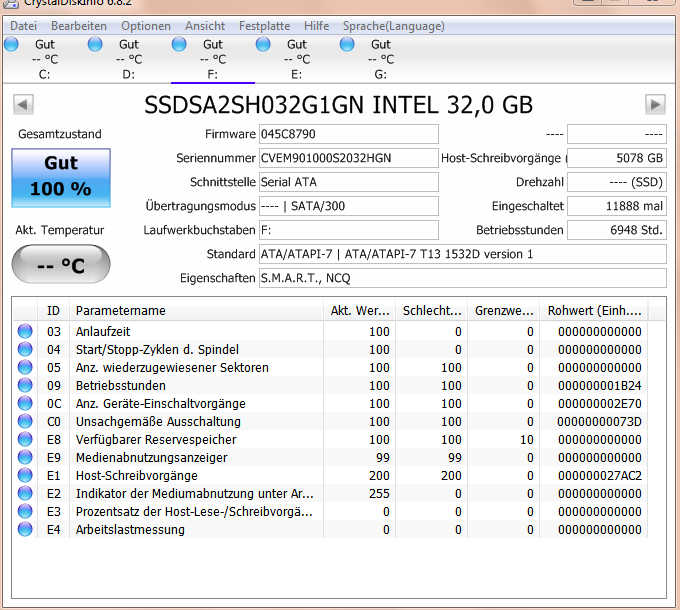Select the Anlaufzeit parameter name
The width and height of the screenshot is (680, 610).
pyautogui.click(x=103, y=332)
